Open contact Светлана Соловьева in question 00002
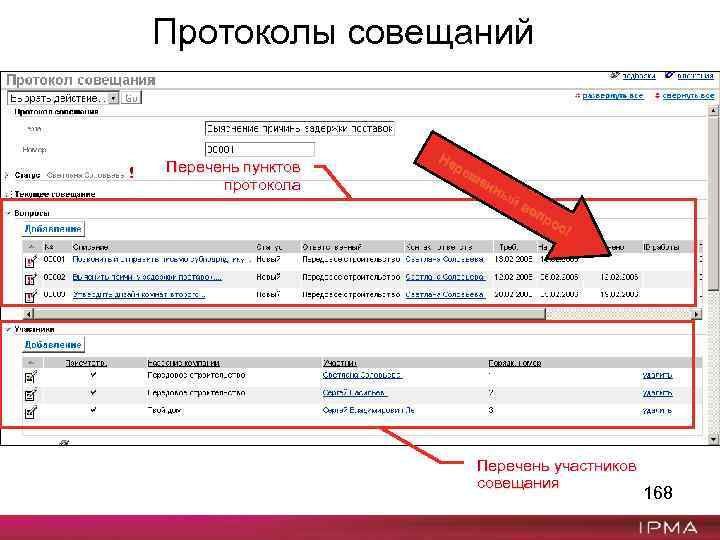The width and height of the screenshot is (720, 540). (x=444, y=277)
